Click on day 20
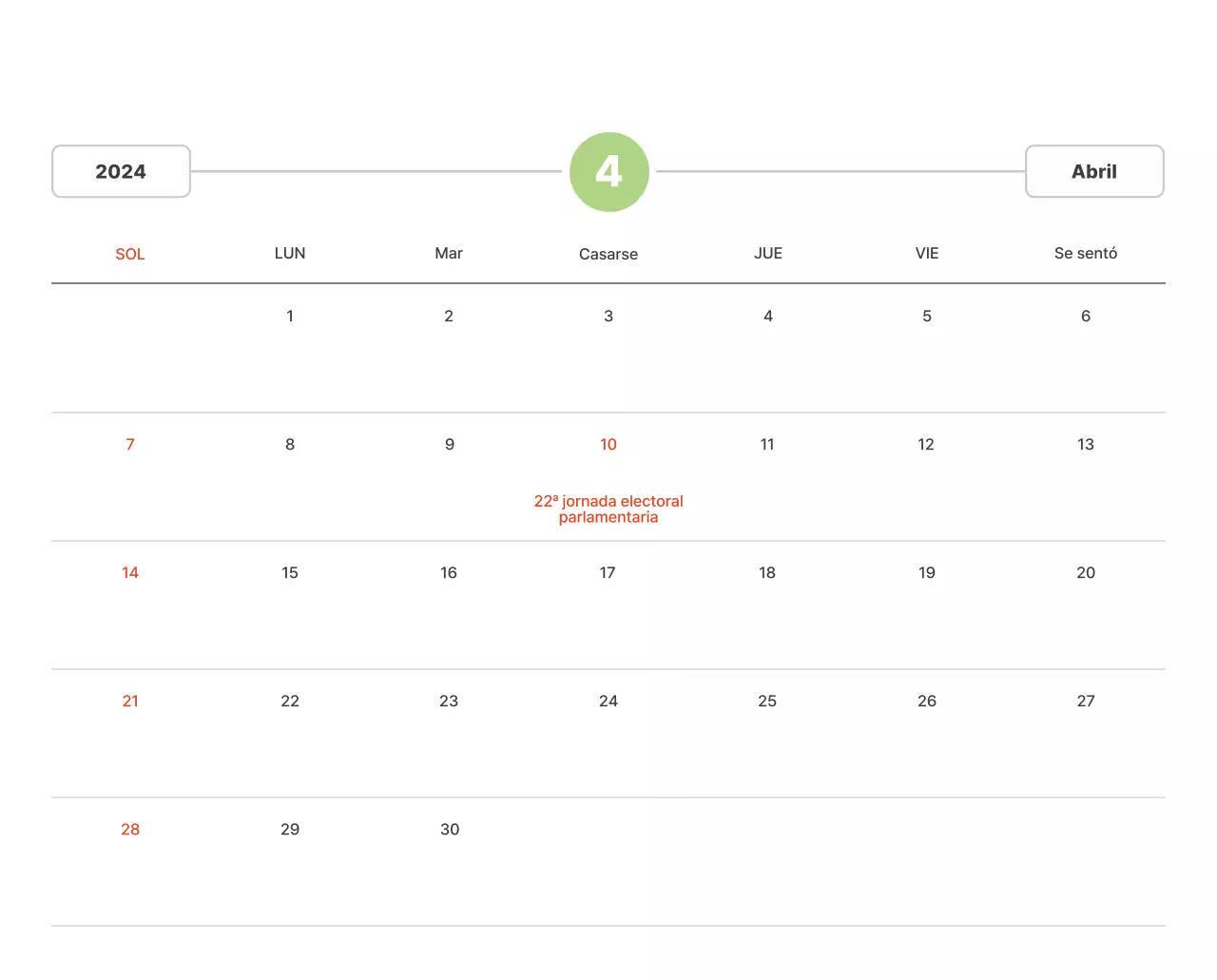This screenshot has height=980, width=1217. pos(1085,572)
